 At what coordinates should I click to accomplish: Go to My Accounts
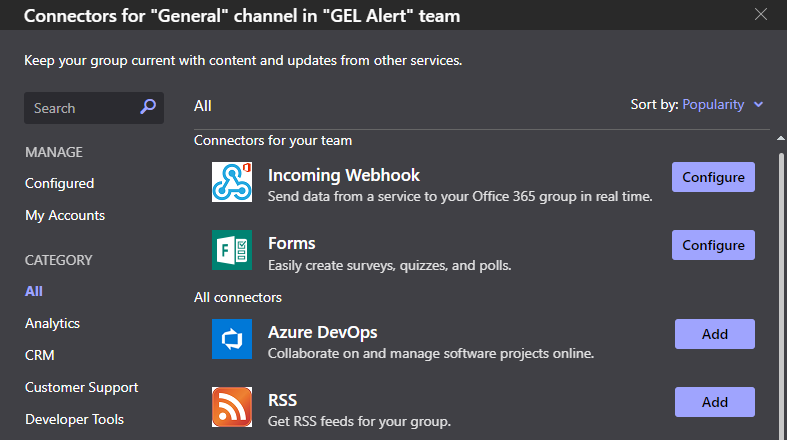click(x=65, y=215)
